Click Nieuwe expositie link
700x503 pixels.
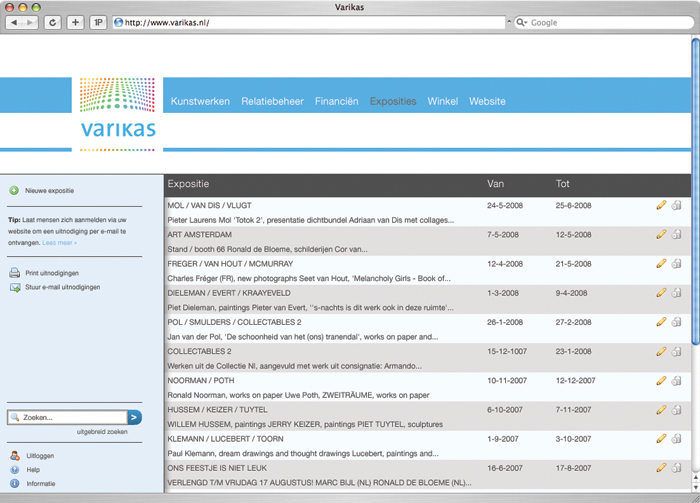(x=50, y=191)
